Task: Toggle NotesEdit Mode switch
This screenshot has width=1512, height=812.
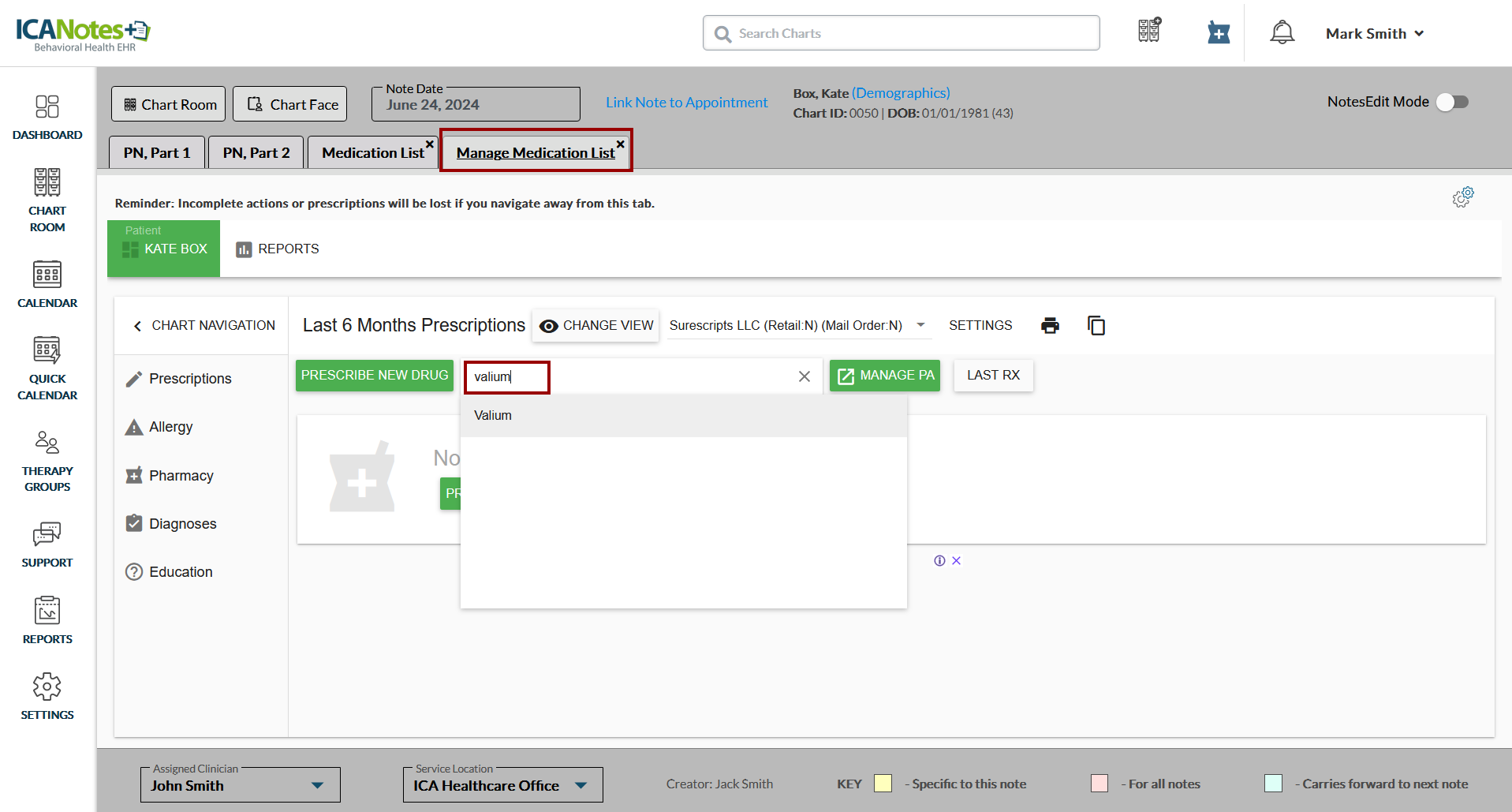Action: pyautogui.click(x=1451, y=102)
